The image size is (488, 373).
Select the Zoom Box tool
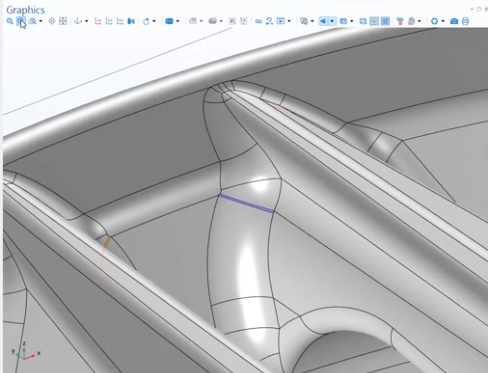click(32, 21)
